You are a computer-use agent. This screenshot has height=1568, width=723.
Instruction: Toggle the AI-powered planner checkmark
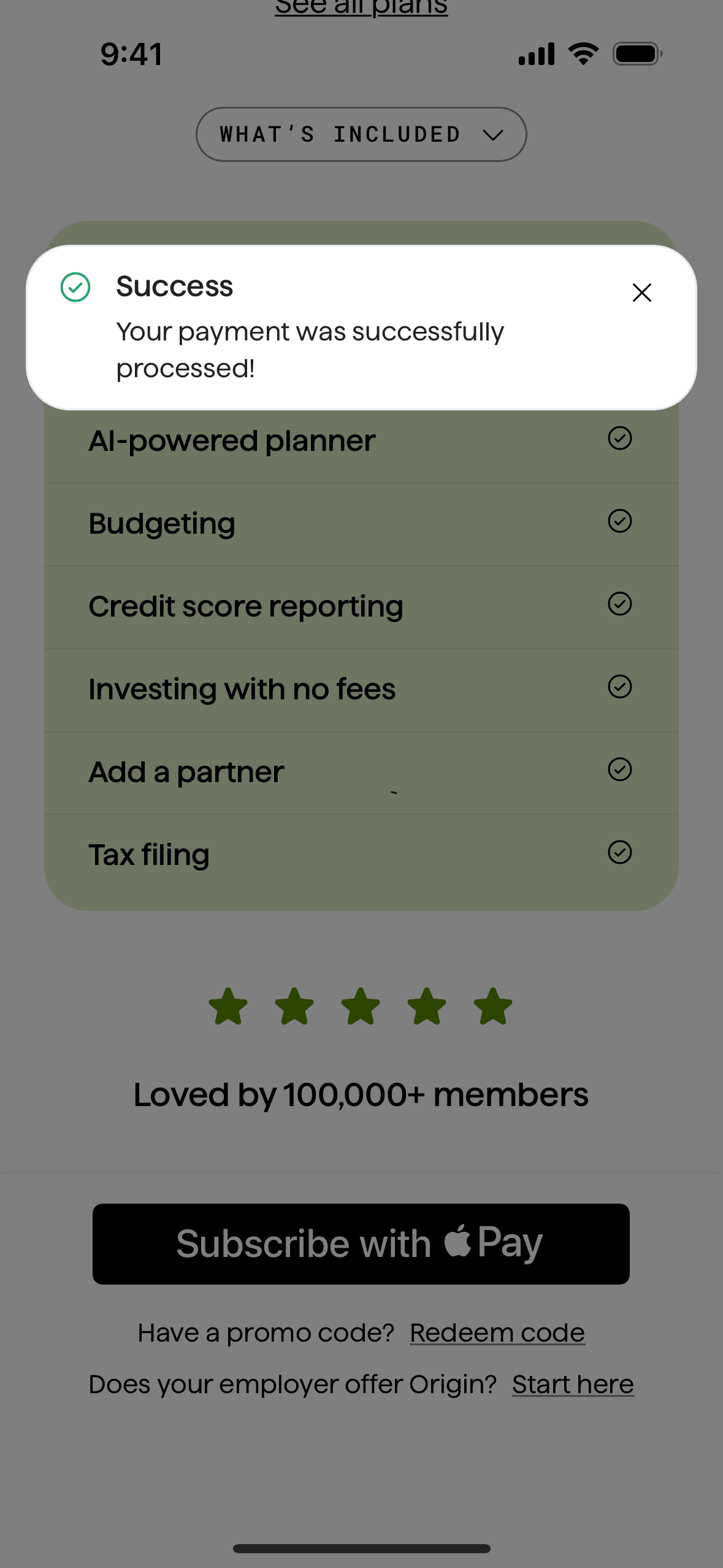(619, 438)
